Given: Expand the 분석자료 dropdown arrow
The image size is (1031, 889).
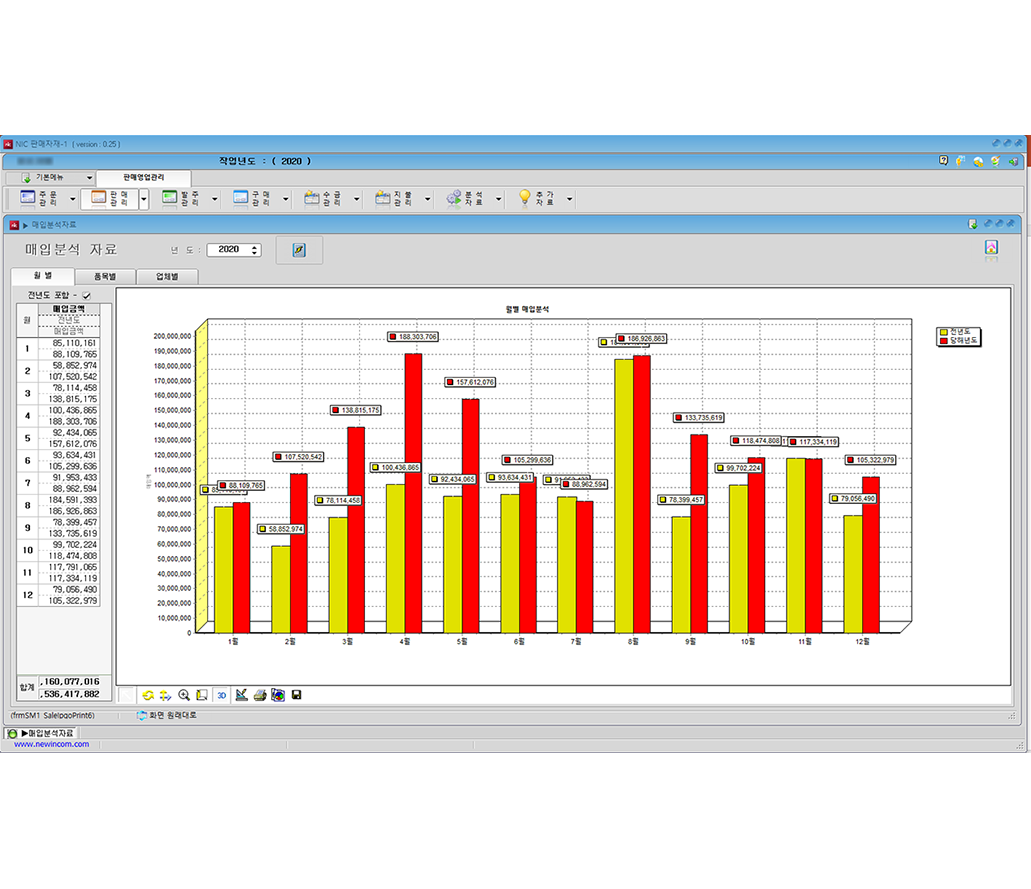Looking at the screenshot, I should click(499, 199).
